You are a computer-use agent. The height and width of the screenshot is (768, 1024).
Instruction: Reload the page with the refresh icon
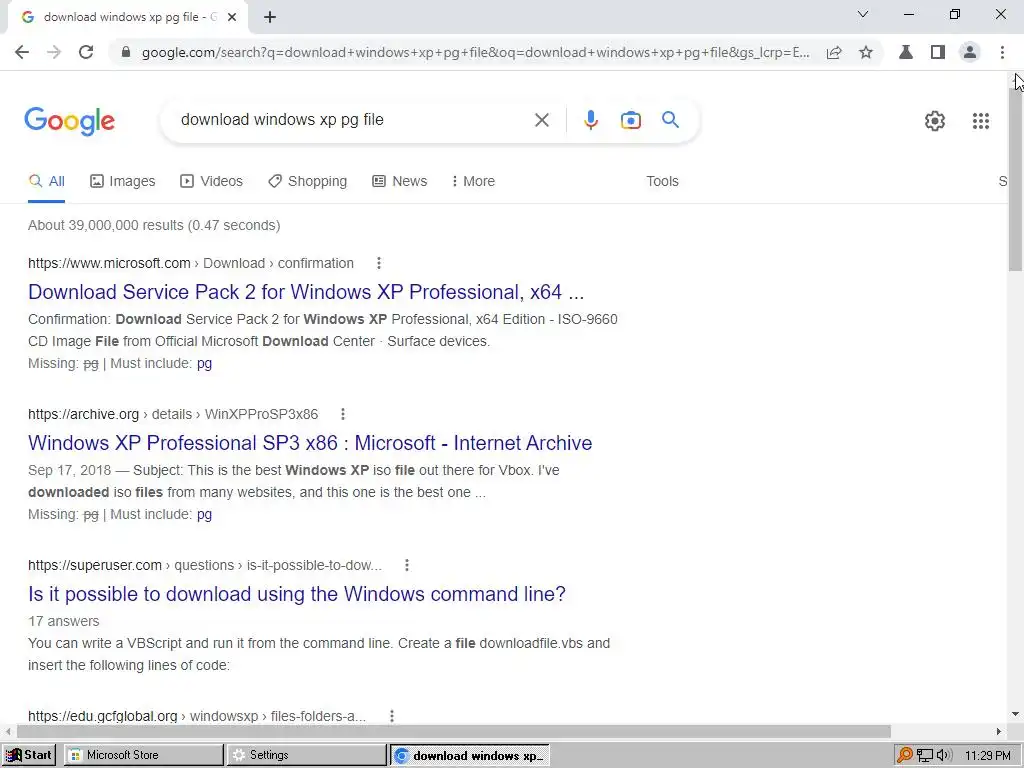tap(86, 52)
